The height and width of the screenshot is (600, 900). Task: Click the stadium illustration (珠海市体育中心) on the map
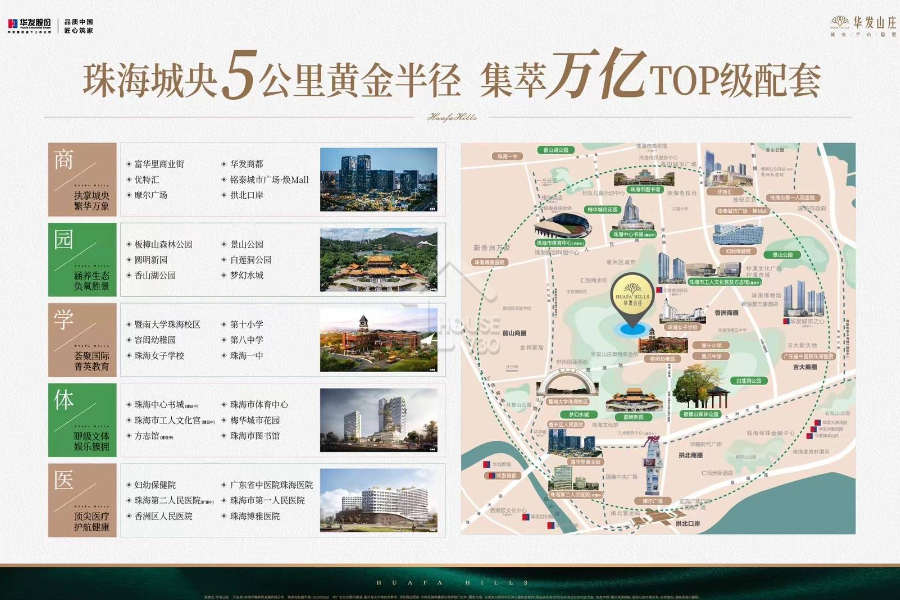[561, 226]
